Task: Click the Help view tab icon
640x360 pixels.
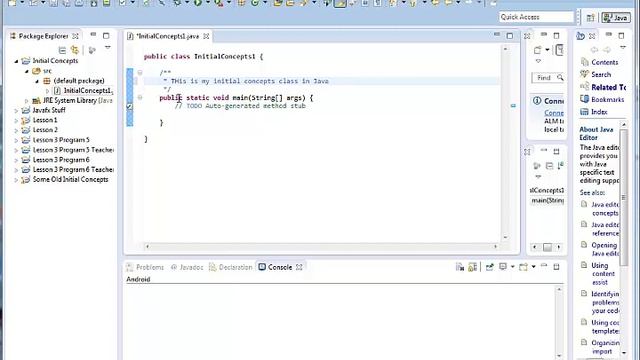Action: click(580, 36)
